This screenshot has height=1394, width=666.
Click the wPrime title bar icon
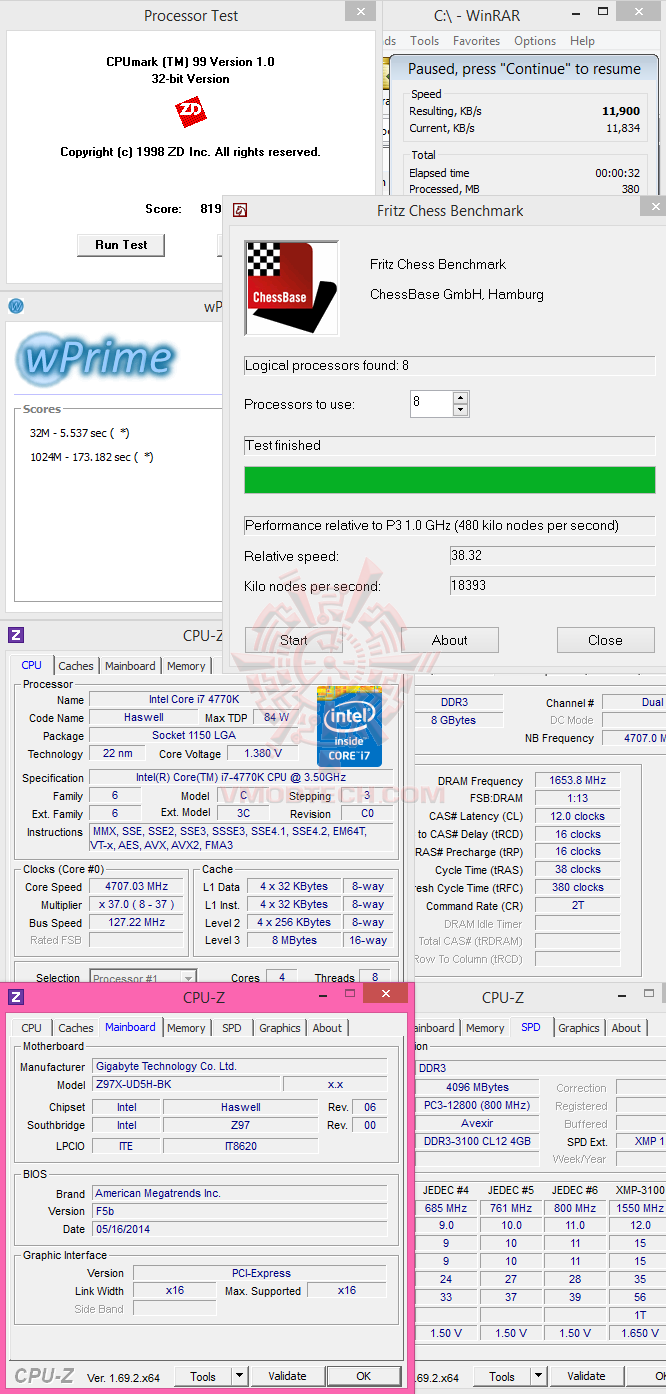pos(15,306)
